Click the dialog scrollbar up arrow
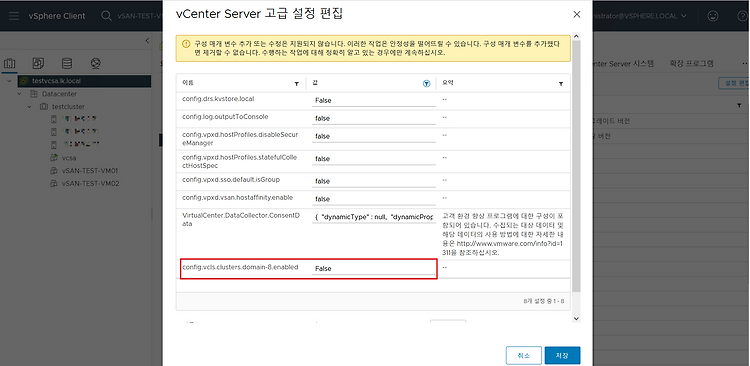 click(x=576, y=36)
